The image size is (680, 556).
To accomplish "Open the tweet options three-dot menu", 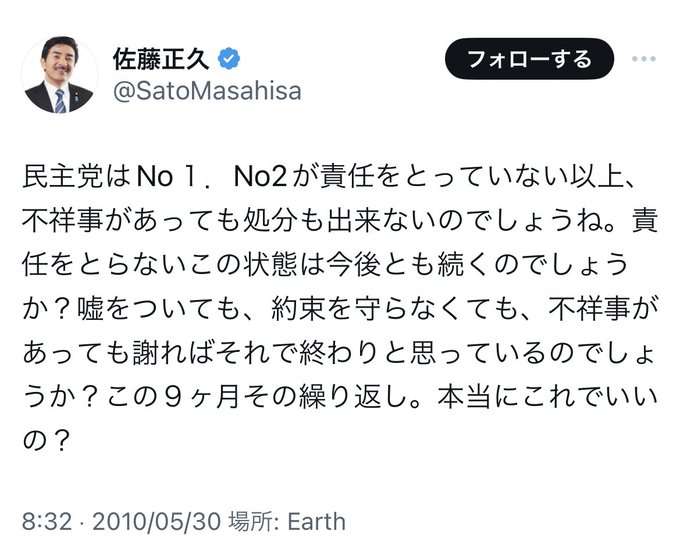I will [x=644, y=59].
